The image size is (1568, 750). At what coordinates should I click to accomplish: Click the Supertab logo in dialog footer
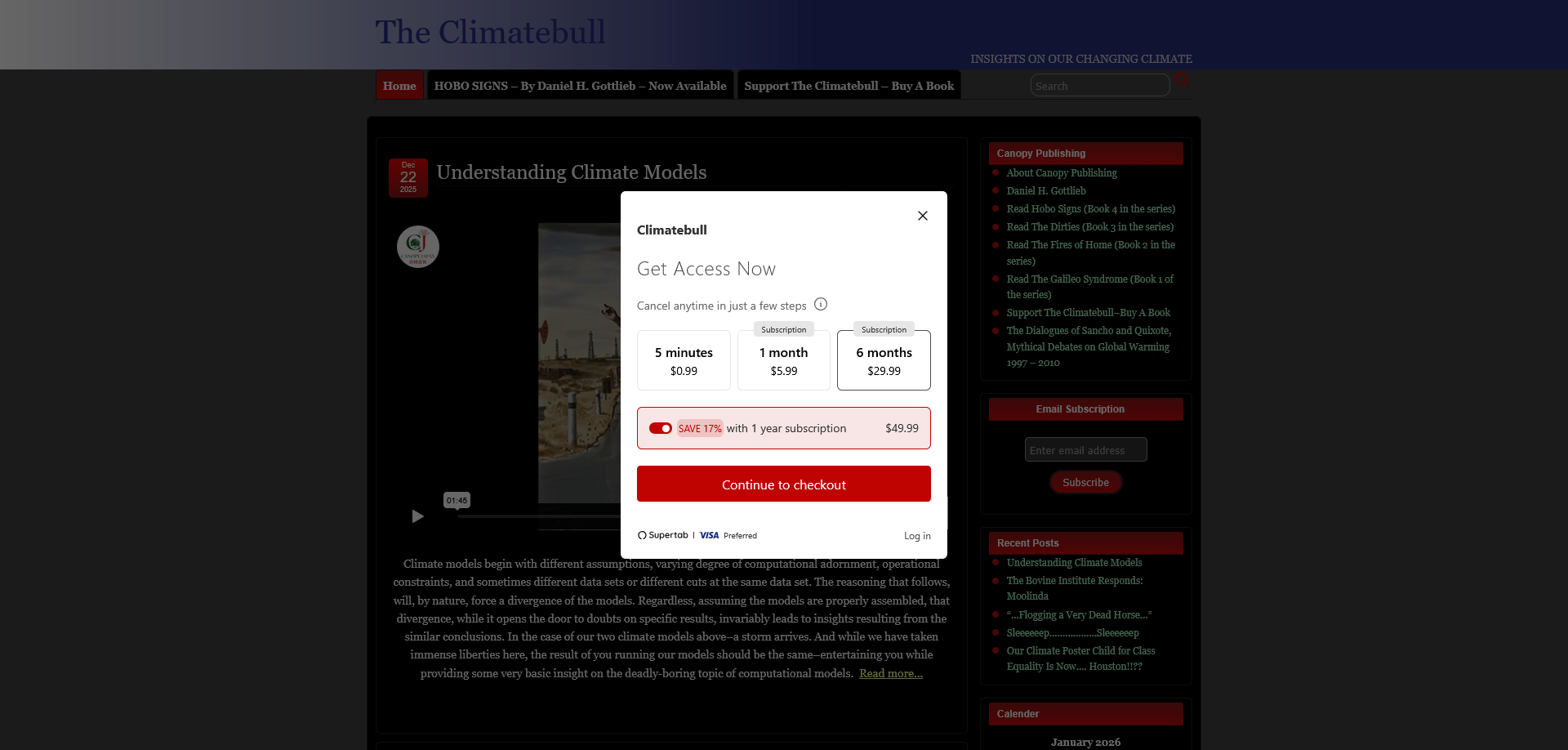click(x=663, y=535)
